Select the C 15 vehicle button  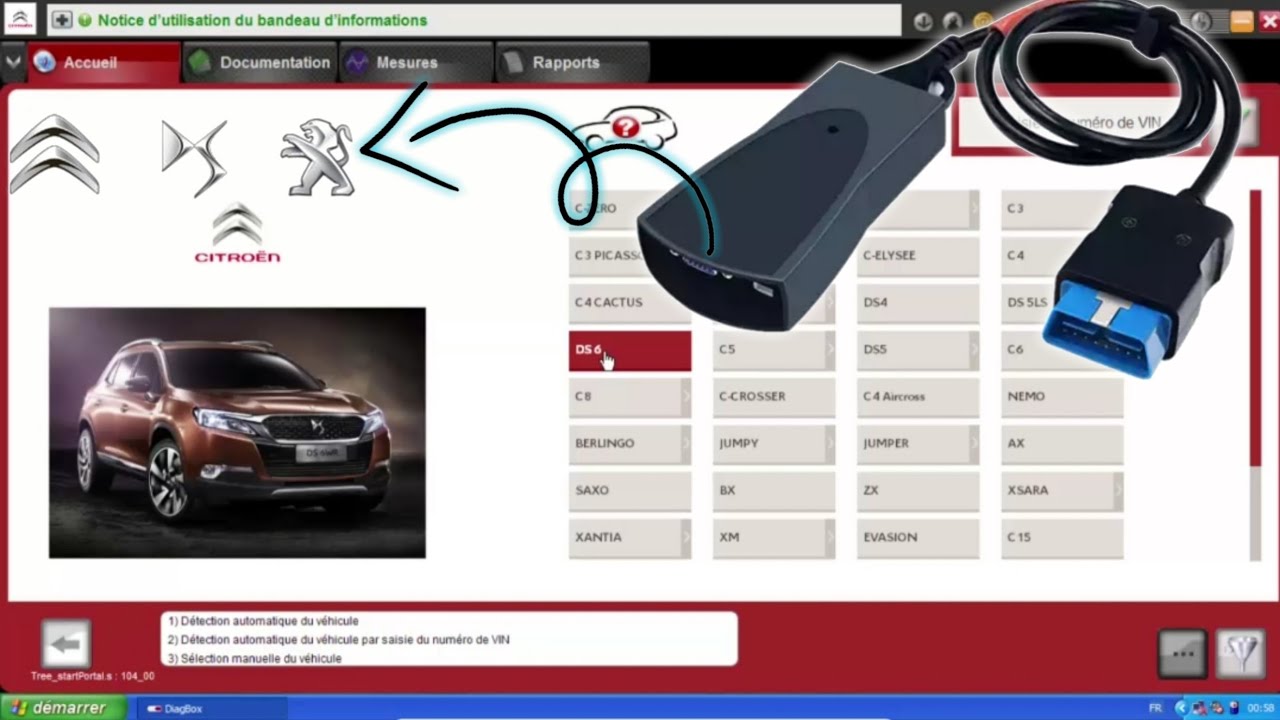[1062, 538]
